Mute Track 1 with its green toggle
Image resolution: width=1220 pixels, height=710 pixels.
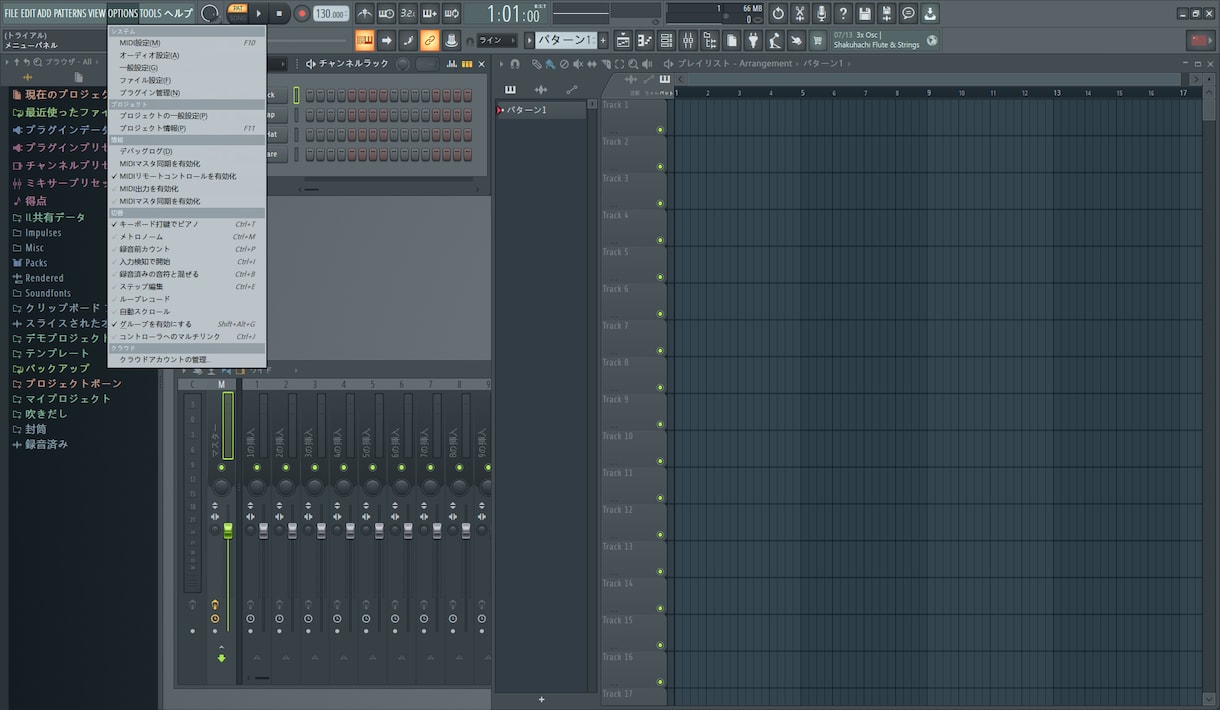coord(660,130)
